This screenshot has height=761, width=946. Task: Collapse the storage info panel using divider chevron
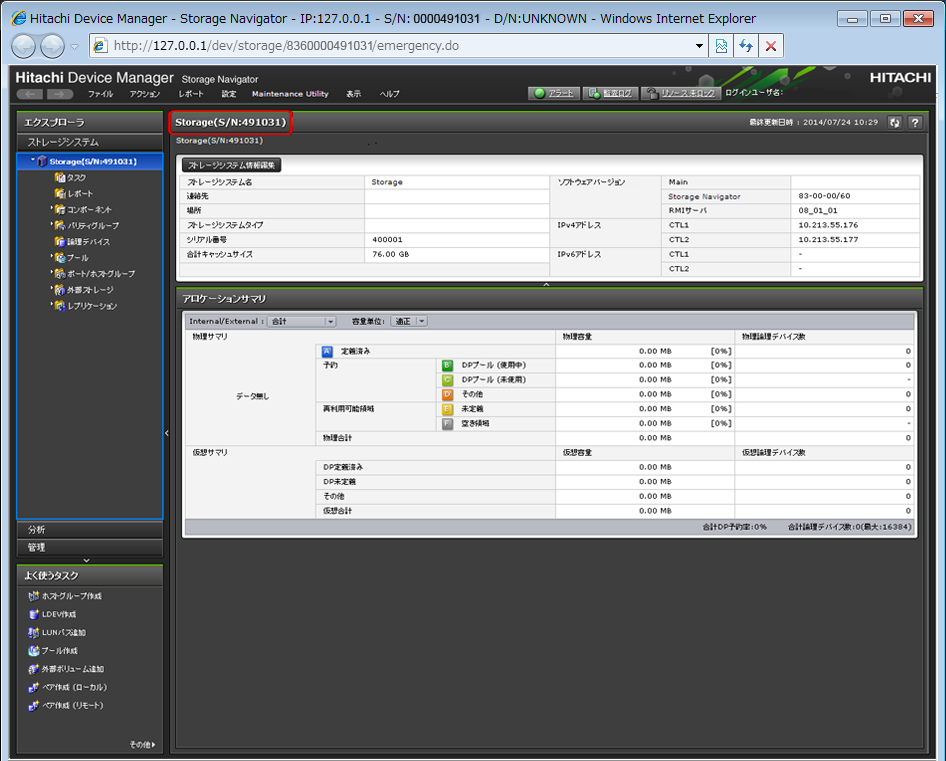point(546,285)
